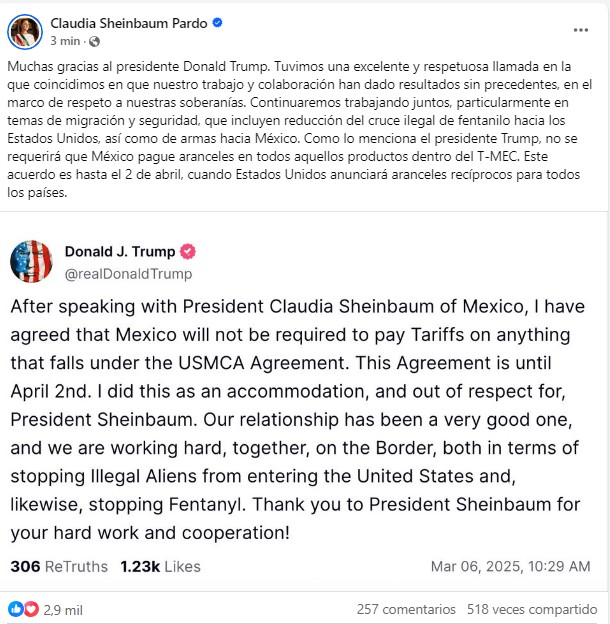Viewport: 610px width, 624px height.
Task: Click Claudia Sheinbaum's profile picture
Action: point(24,32)
